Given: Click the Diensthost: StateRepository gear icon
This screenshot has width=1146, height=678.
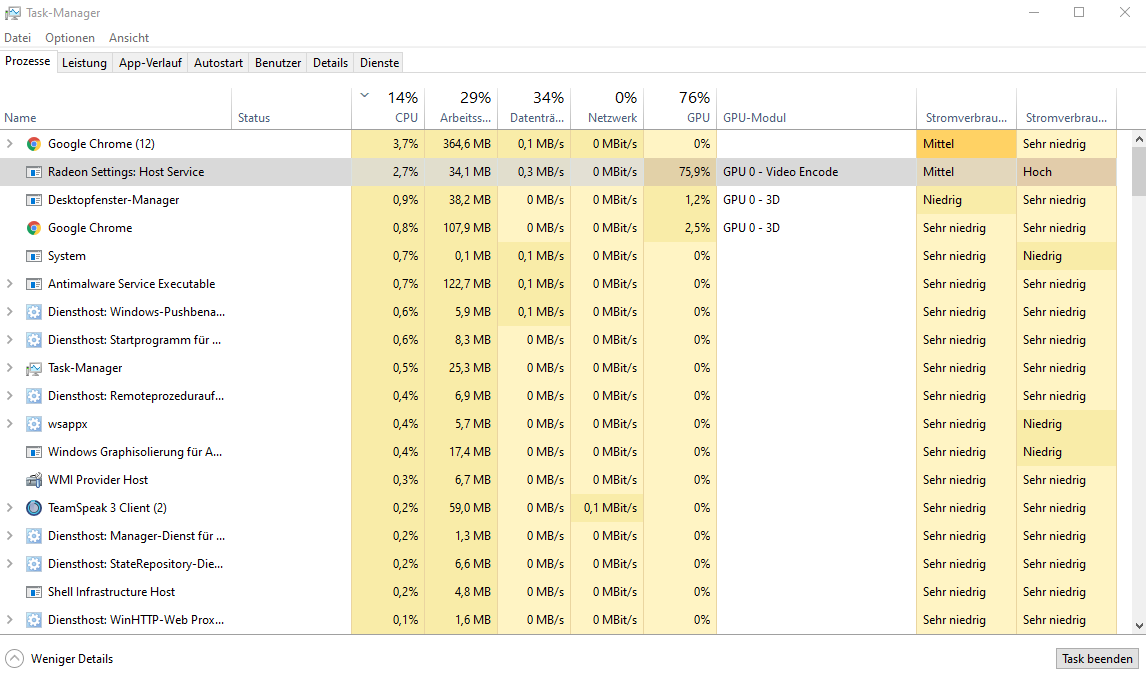Looking at the screenshot, I should click(34, 564).
